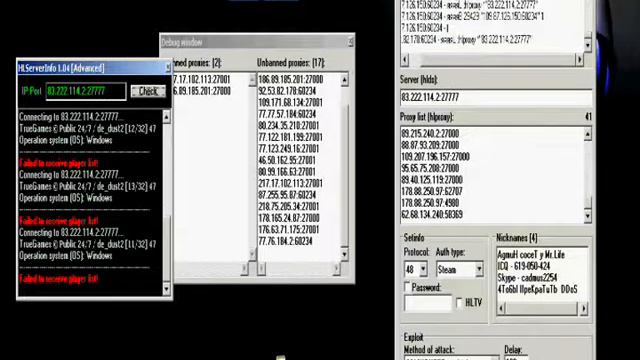Select first banned proxy ending 102.113:27001
The image size is (640, 360).
coord(202,79)
